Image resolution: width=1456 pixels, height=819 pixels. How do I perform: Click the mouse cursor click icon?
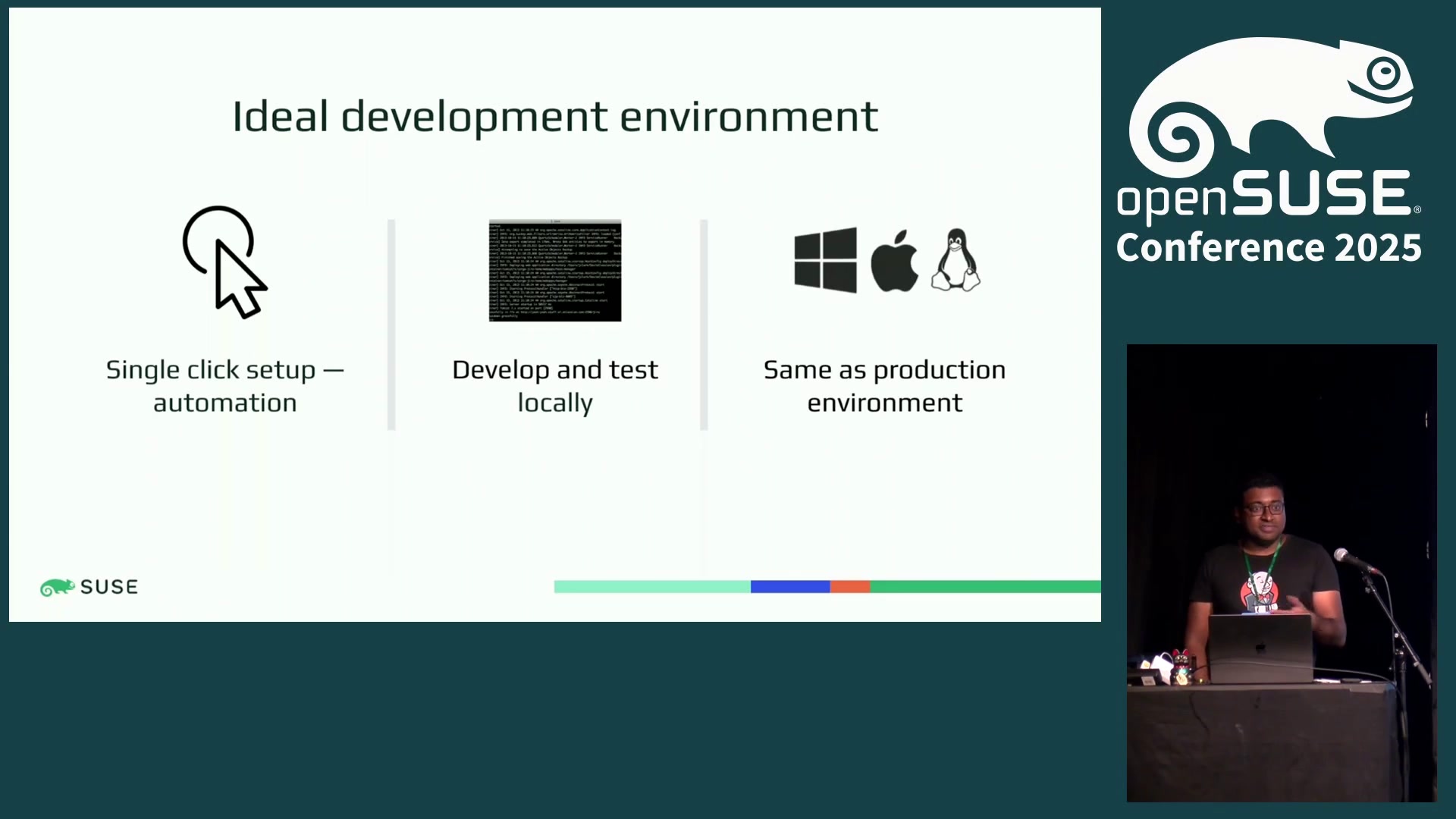point(224,262)
